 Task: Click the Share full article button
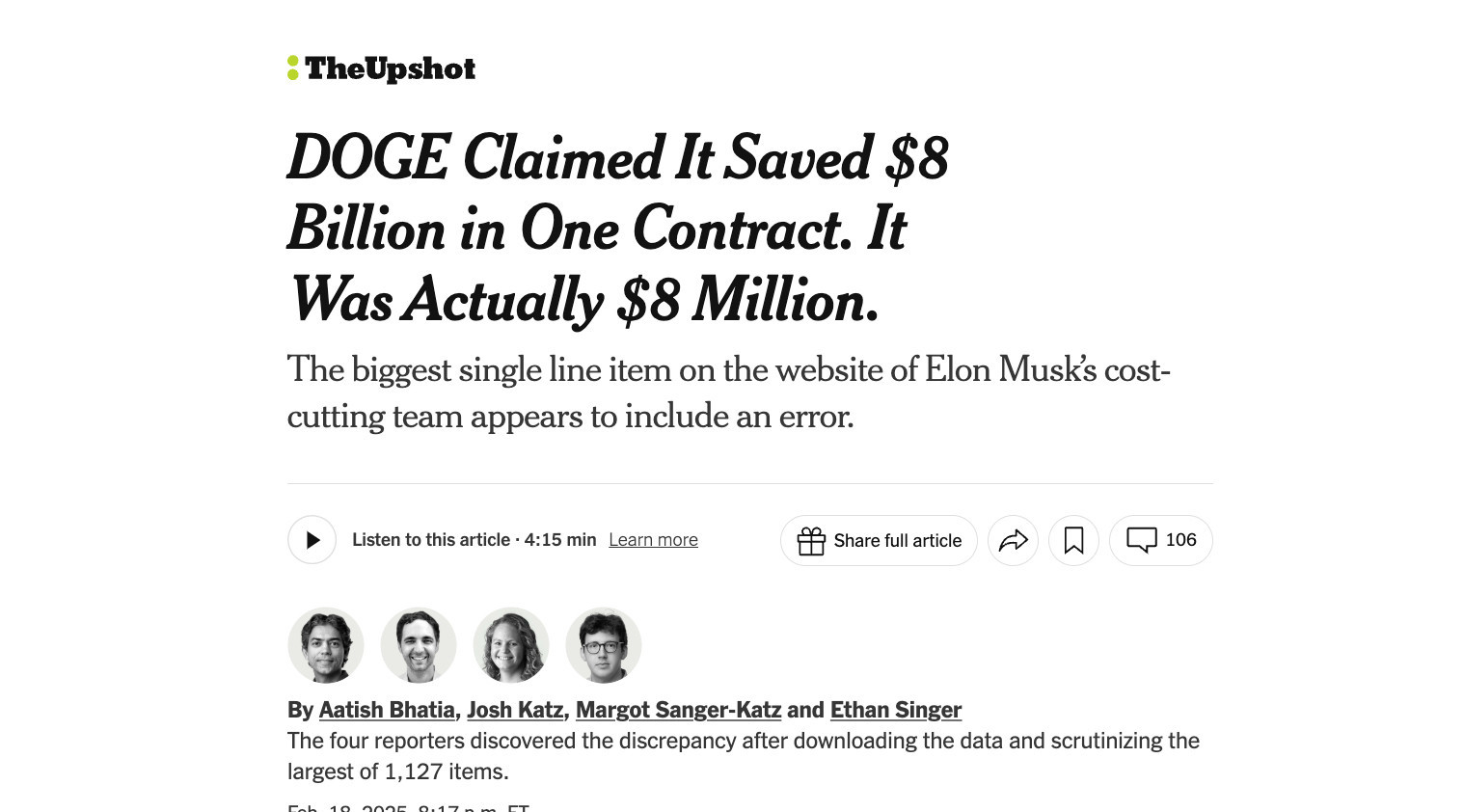coord(897,541)
